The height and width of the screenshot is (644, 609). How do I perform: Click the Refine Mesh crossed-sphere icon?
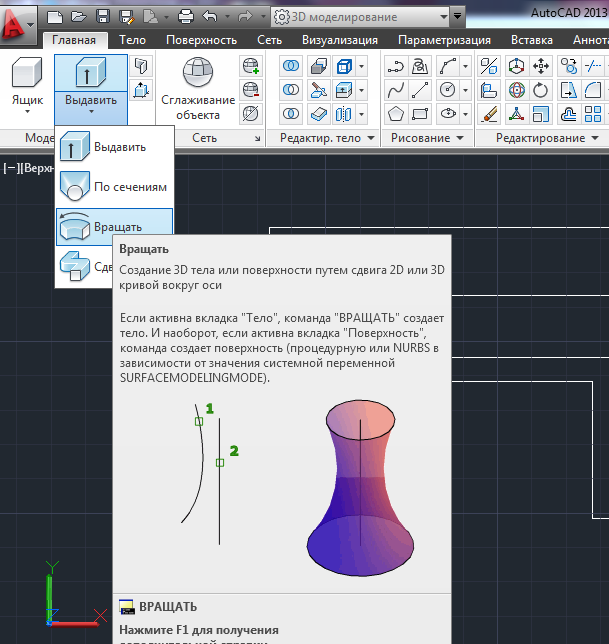[x=250, y=114]
